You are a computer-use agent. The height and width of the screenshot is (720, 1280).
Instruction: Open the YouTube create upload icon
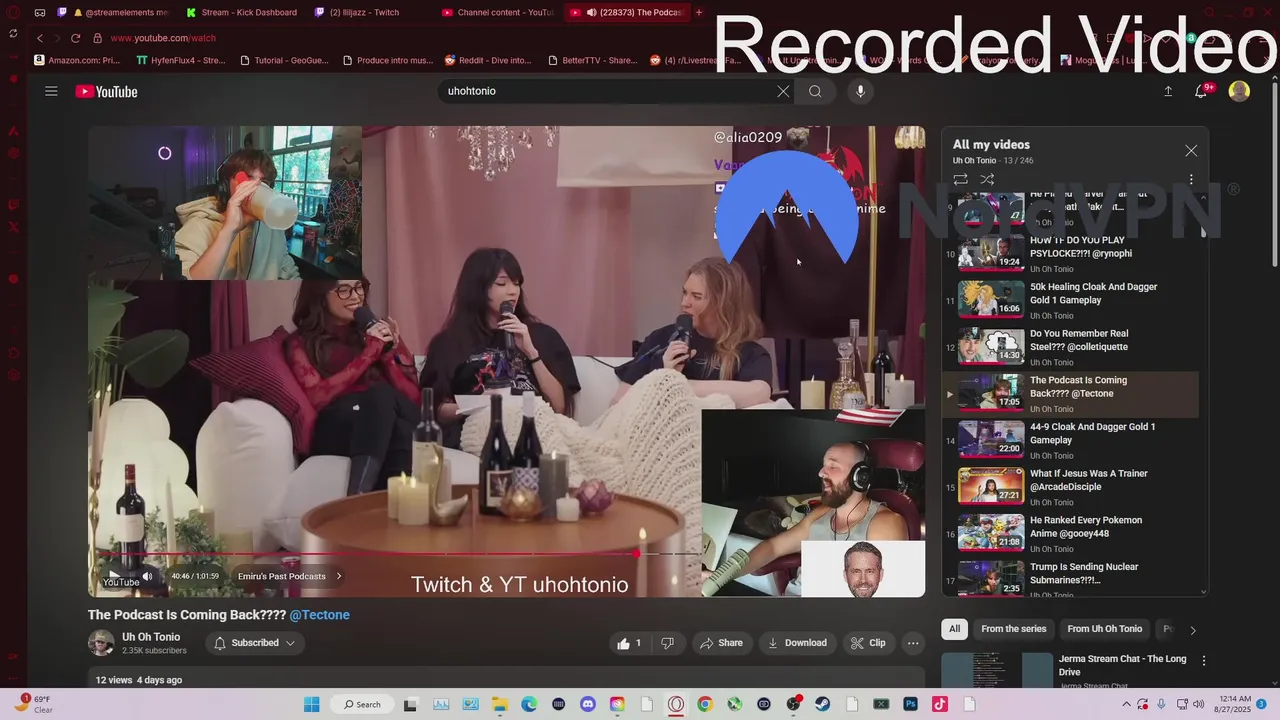1168,91
